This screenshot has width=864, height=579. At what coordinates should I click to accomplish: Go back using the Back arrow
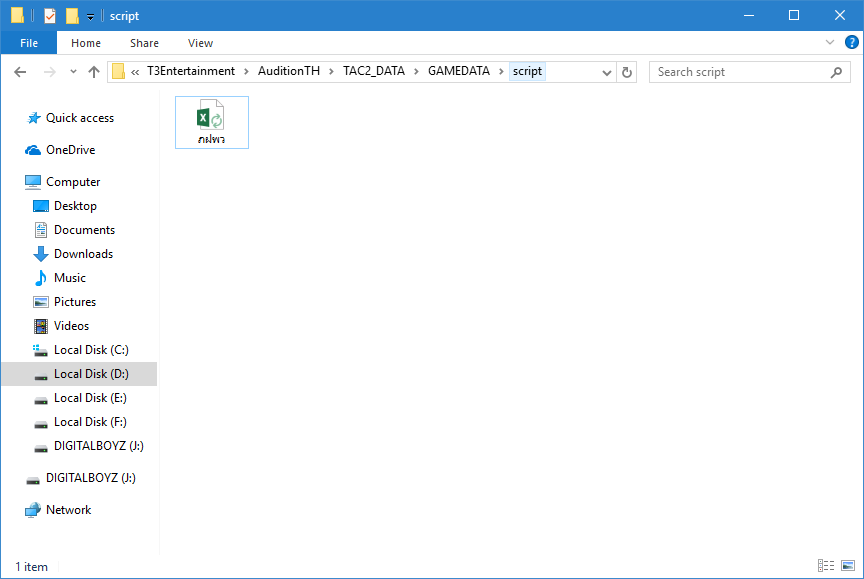click(x=20, y=72)
